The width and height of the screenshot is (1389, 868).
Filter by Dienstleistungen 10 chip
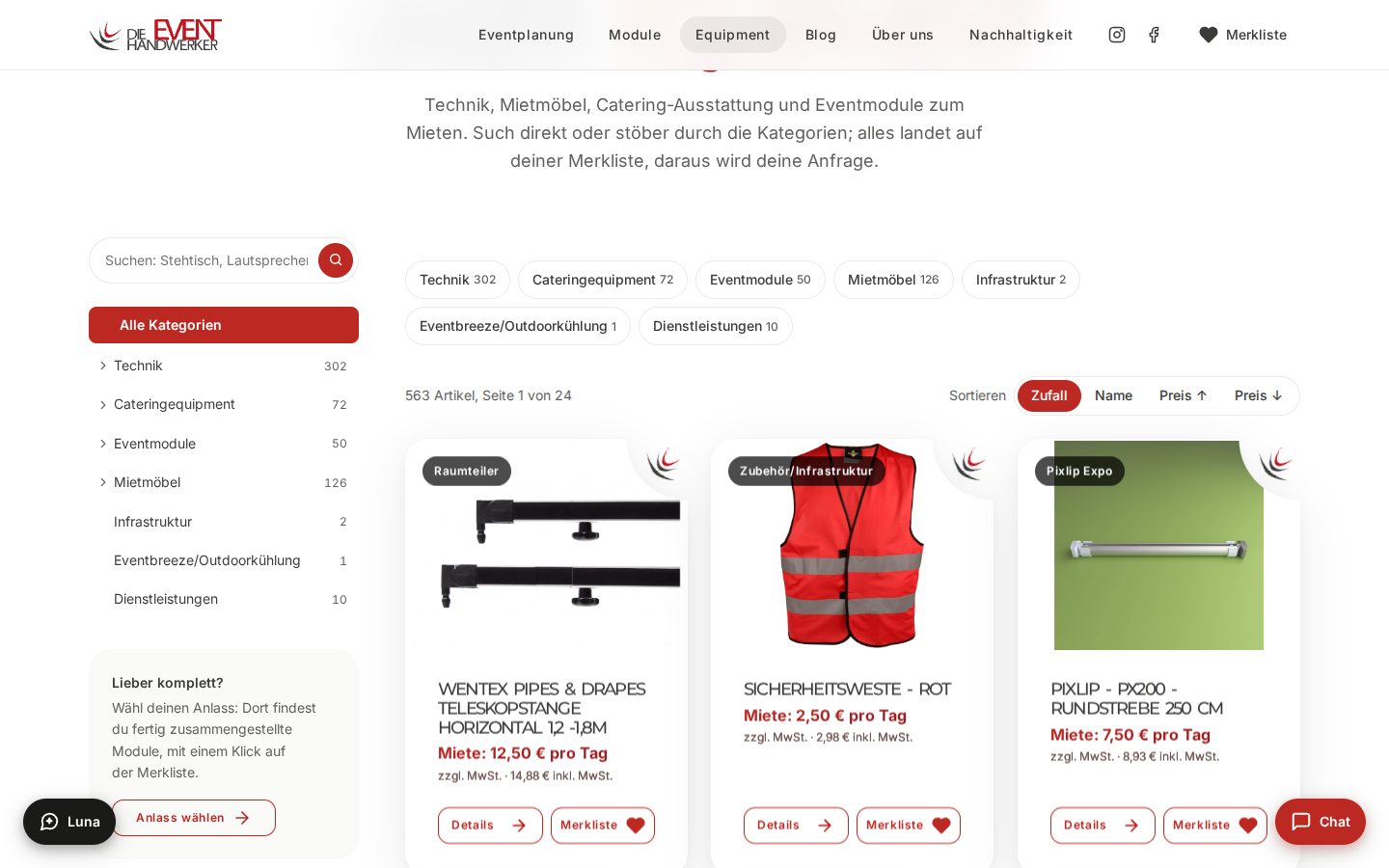tap(716, 326)
